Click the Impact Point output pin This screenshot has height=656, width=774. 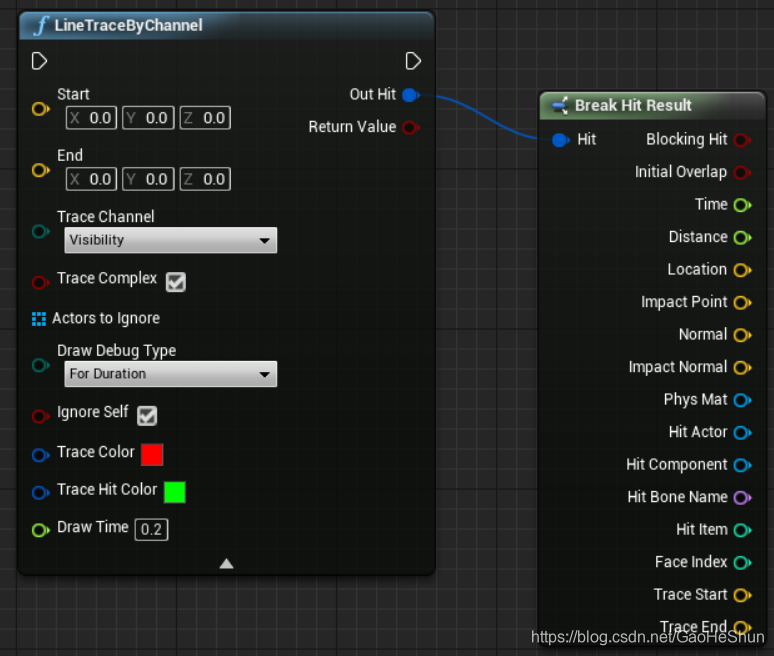742,303
